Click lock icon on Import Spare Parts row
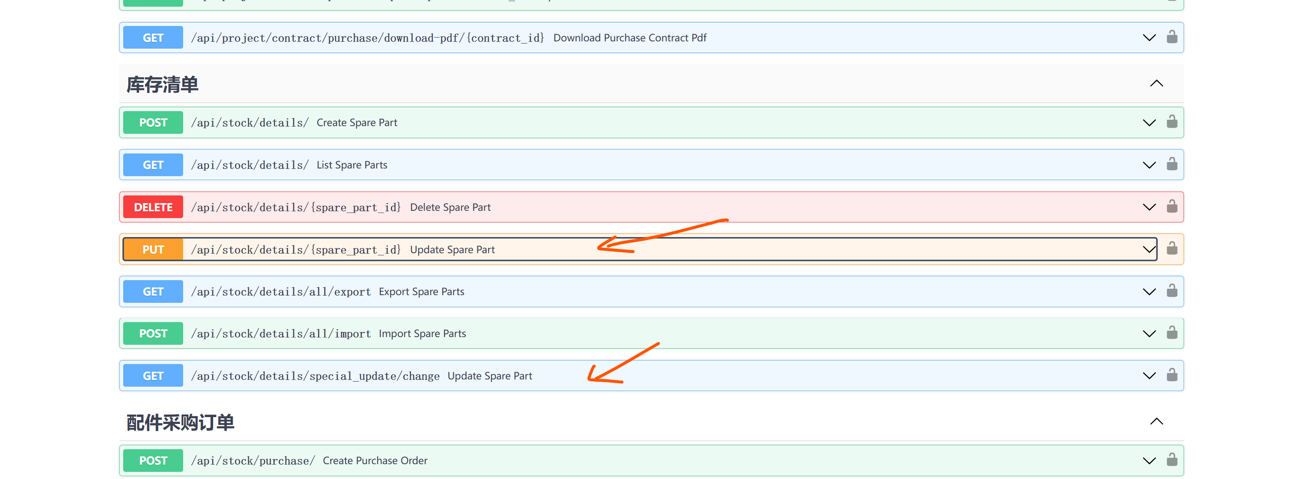The image size is (1302, 479). [x=1171, y=333]
